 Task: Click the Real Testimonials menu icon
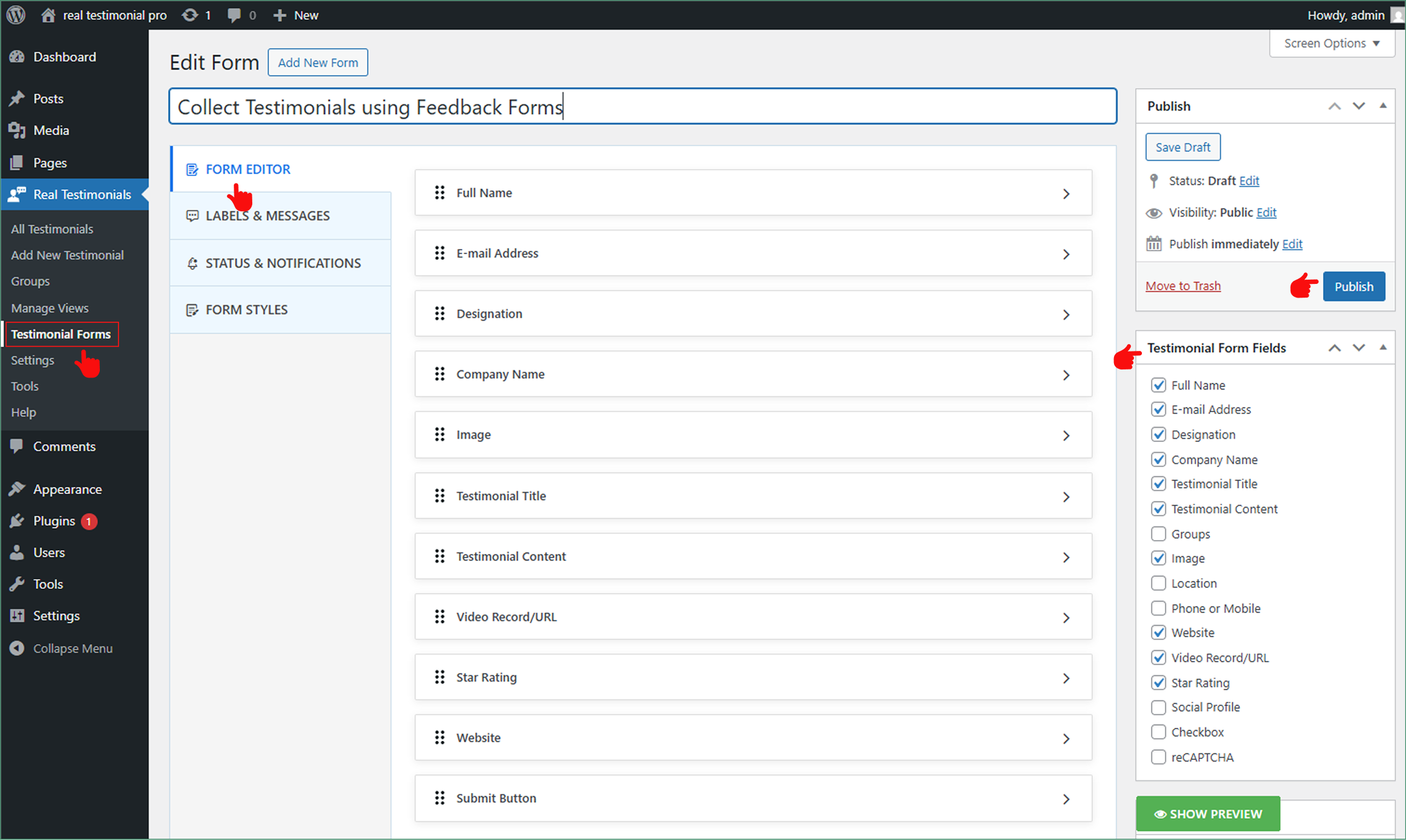pyautogui.click(x=17, y=194)
